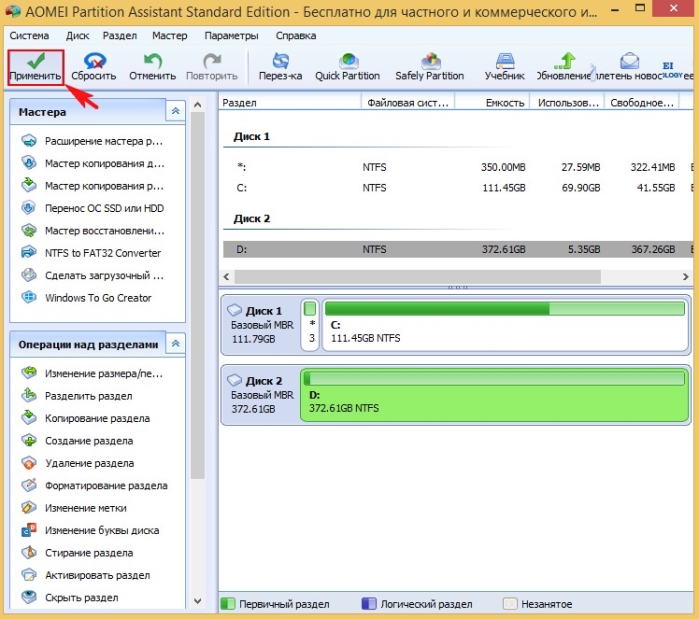Open the Справка menu
This screenshot has height=619, width=699.
point(296,36)
